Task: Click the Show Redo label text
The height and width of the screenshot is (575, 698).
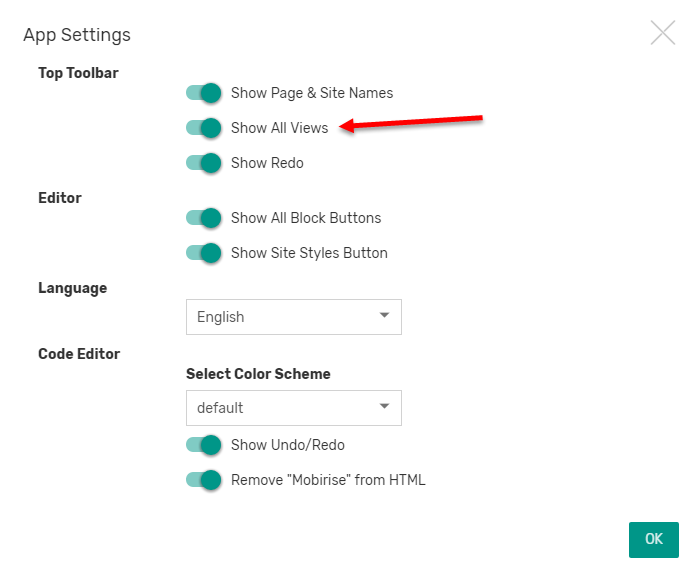Action: coord(267,163)
